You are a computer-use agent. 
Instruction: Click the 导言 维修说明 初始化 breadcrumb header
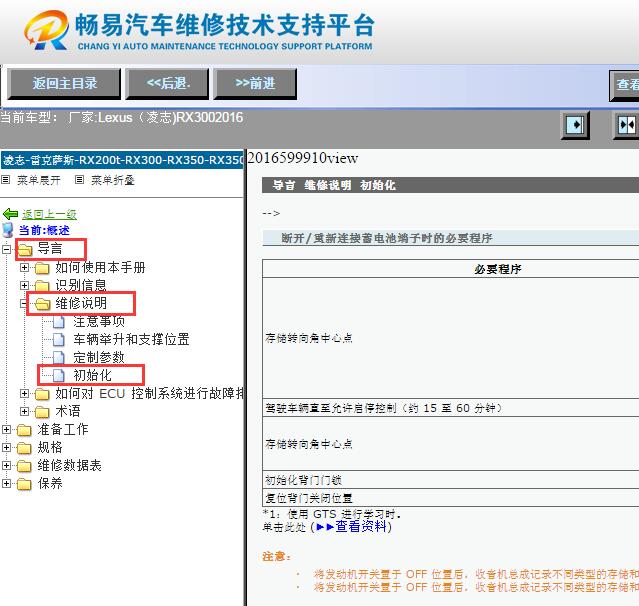click(x=450, y=185)
